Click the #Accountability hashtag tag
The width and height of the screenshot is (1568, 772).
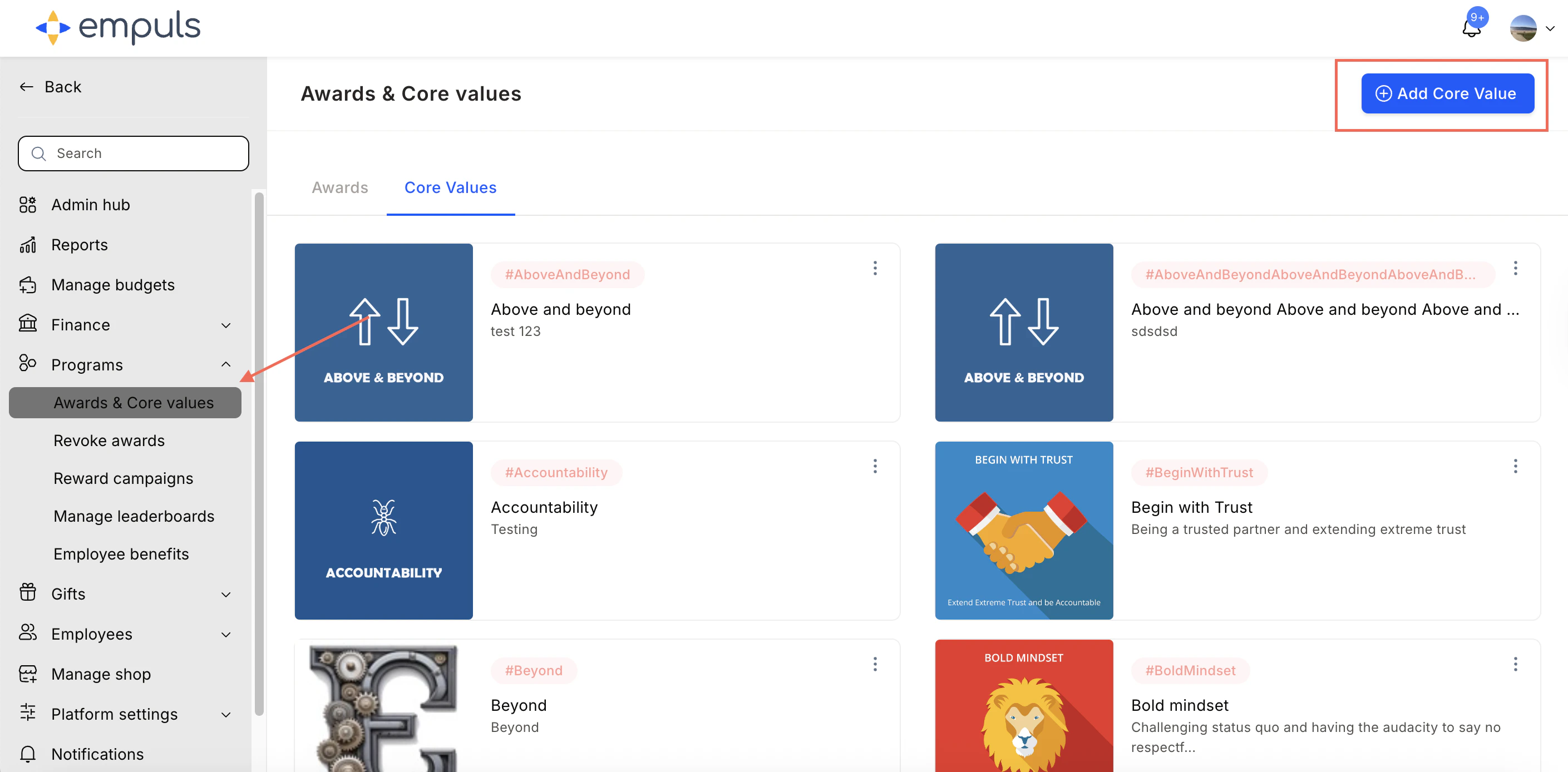tap(556, 472)
